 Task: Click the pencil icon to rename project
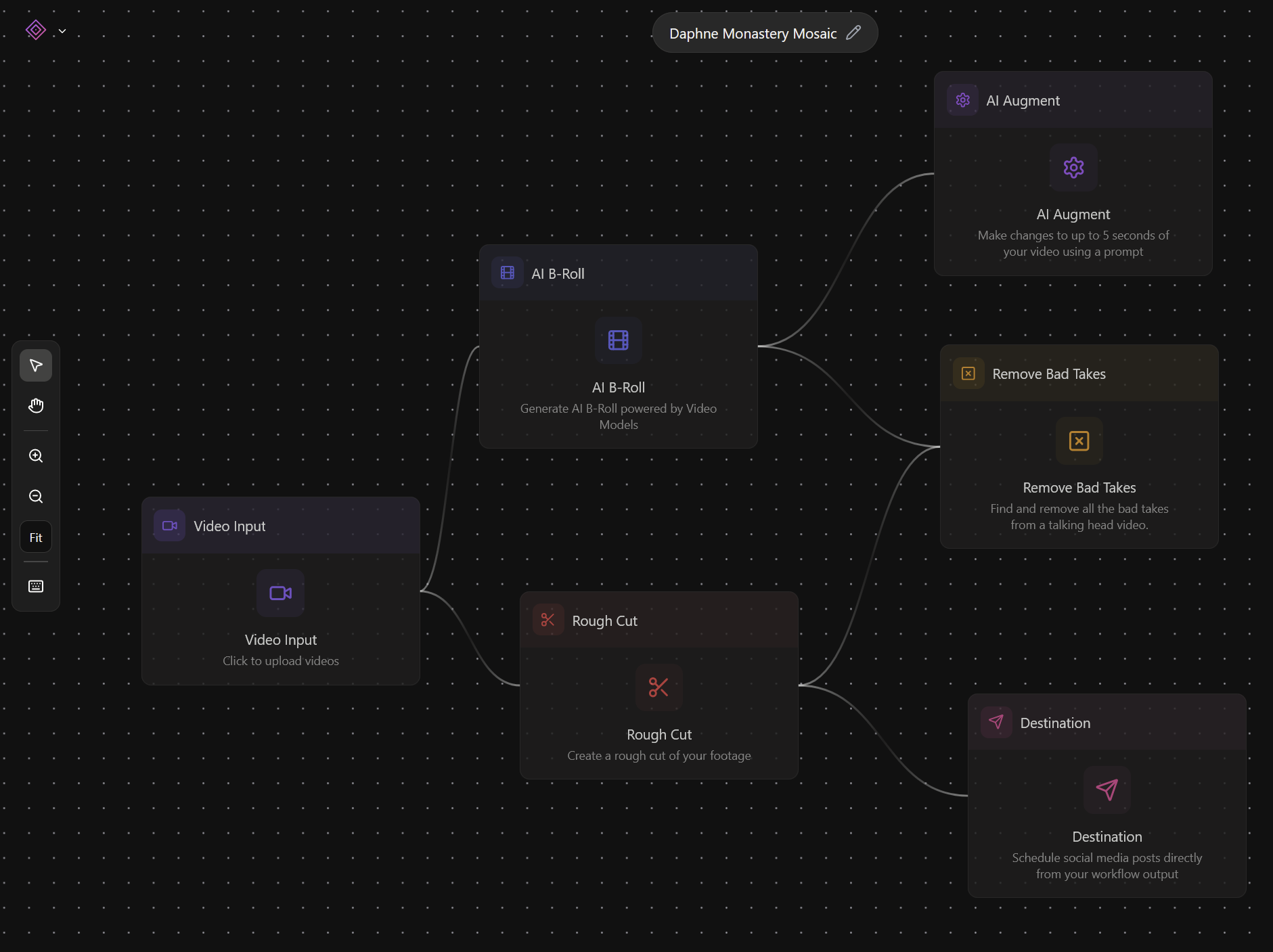[x=853, y=32]
